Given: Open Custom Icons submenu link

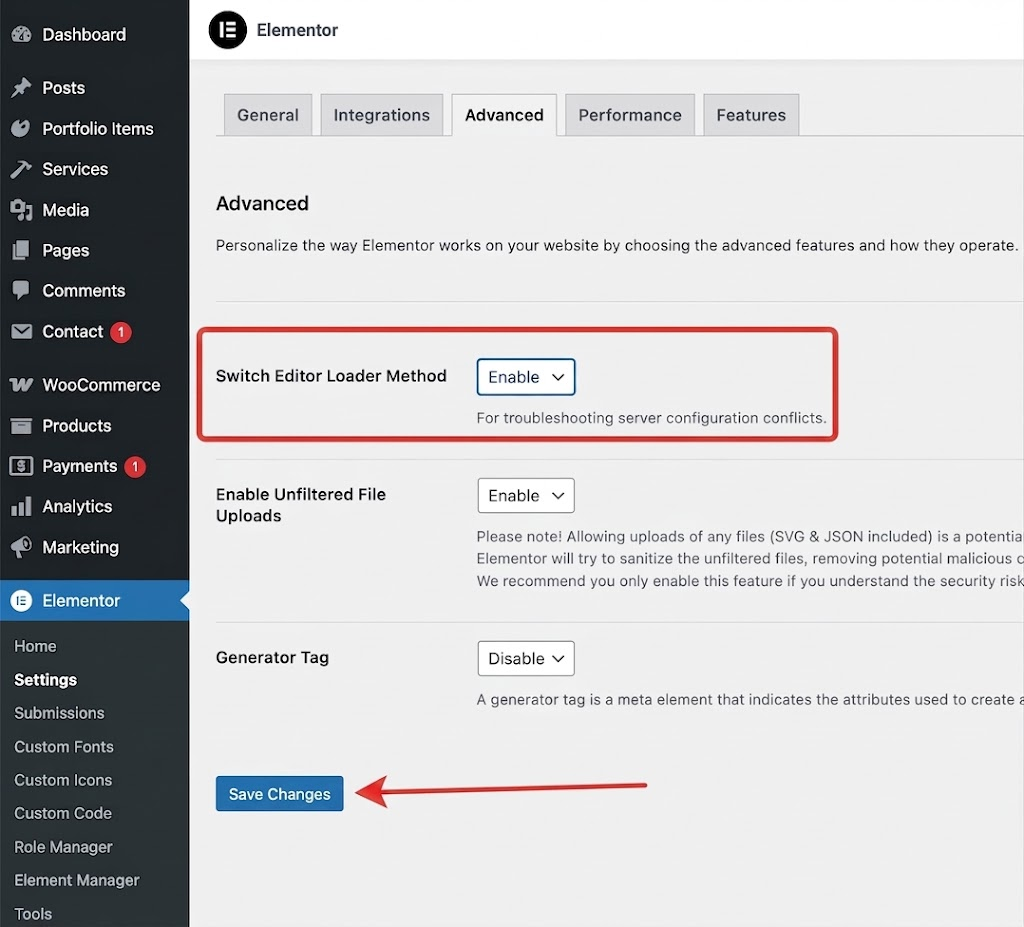Looking at the screenshot, I should pos(63,780).
